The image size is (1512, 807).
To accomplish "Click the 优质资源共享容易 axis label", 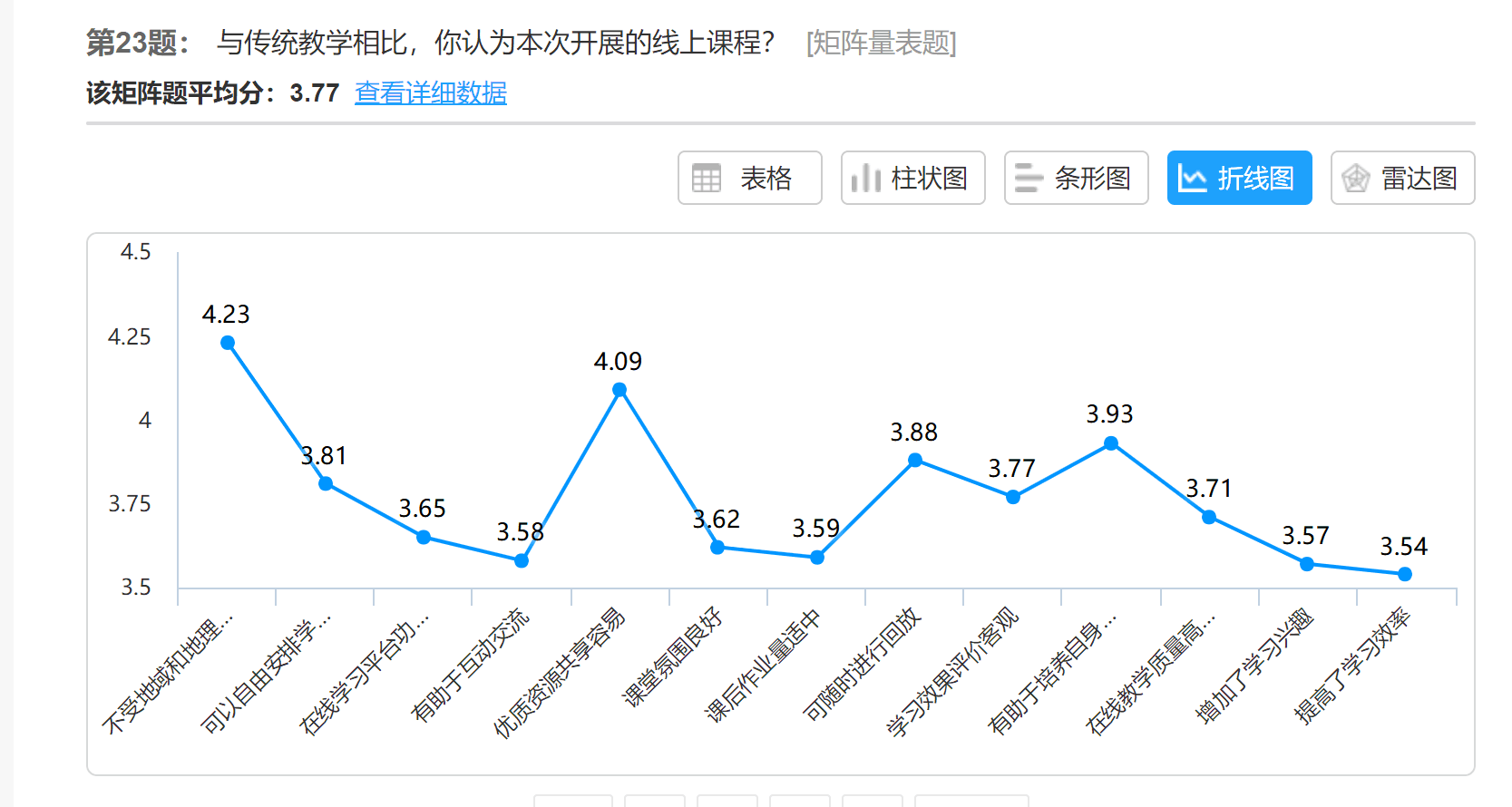I will 560,673.
